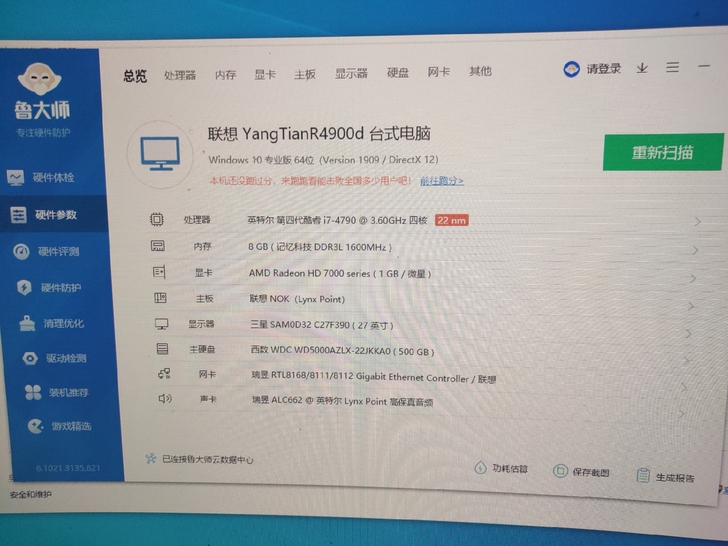Click the green 重新扫描 button
Screen dimensions: 728x546
pos(663,152)
